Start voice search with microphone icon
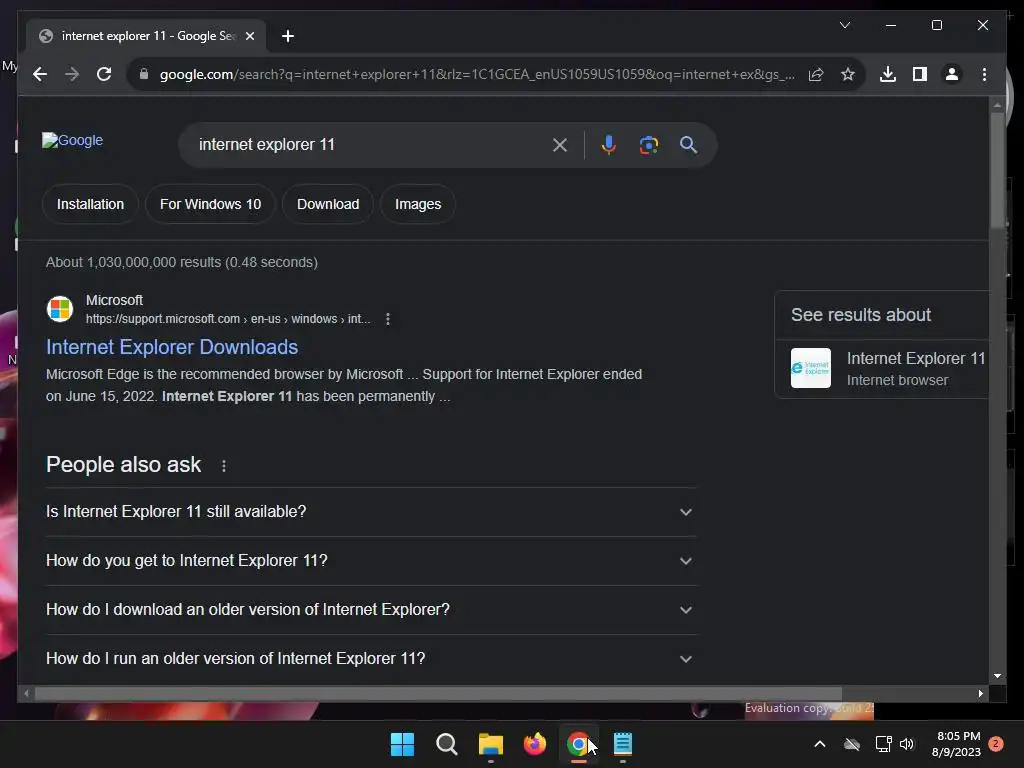1024x768 pixels. tap(609, 144)
